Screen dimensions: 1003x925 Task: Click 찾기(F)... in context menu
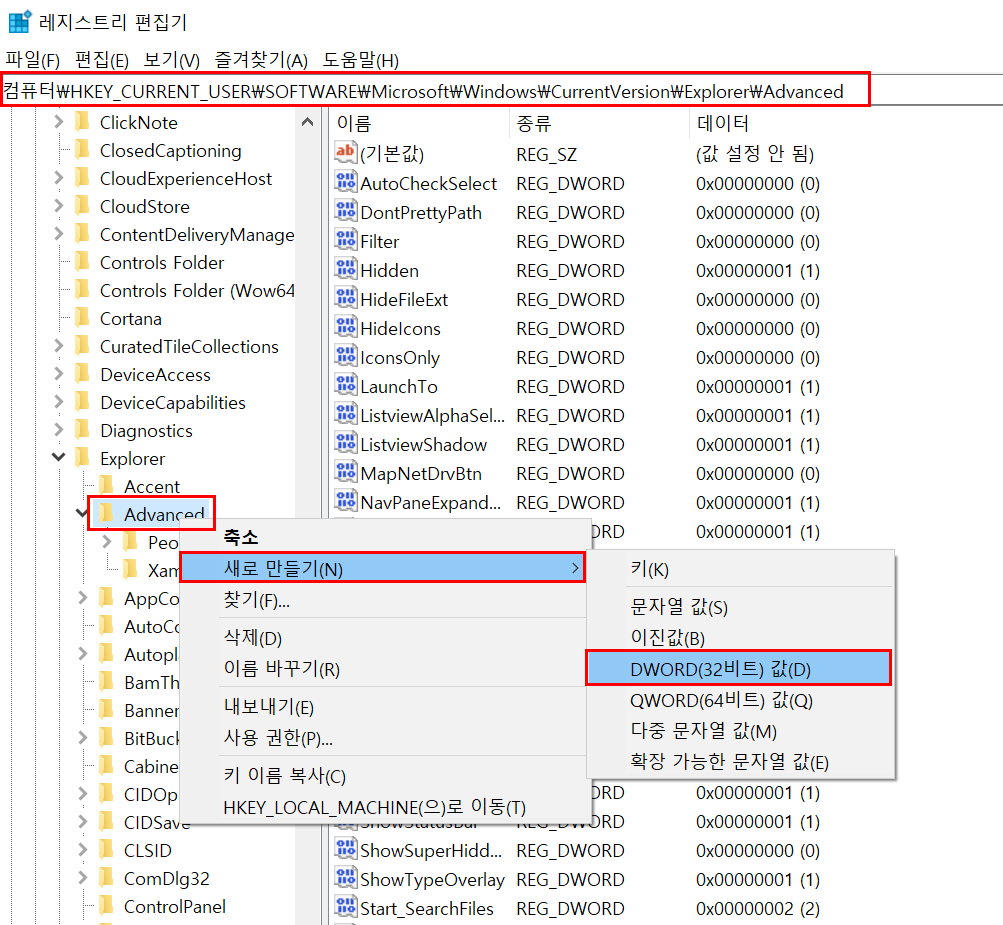tap(383, 600)
